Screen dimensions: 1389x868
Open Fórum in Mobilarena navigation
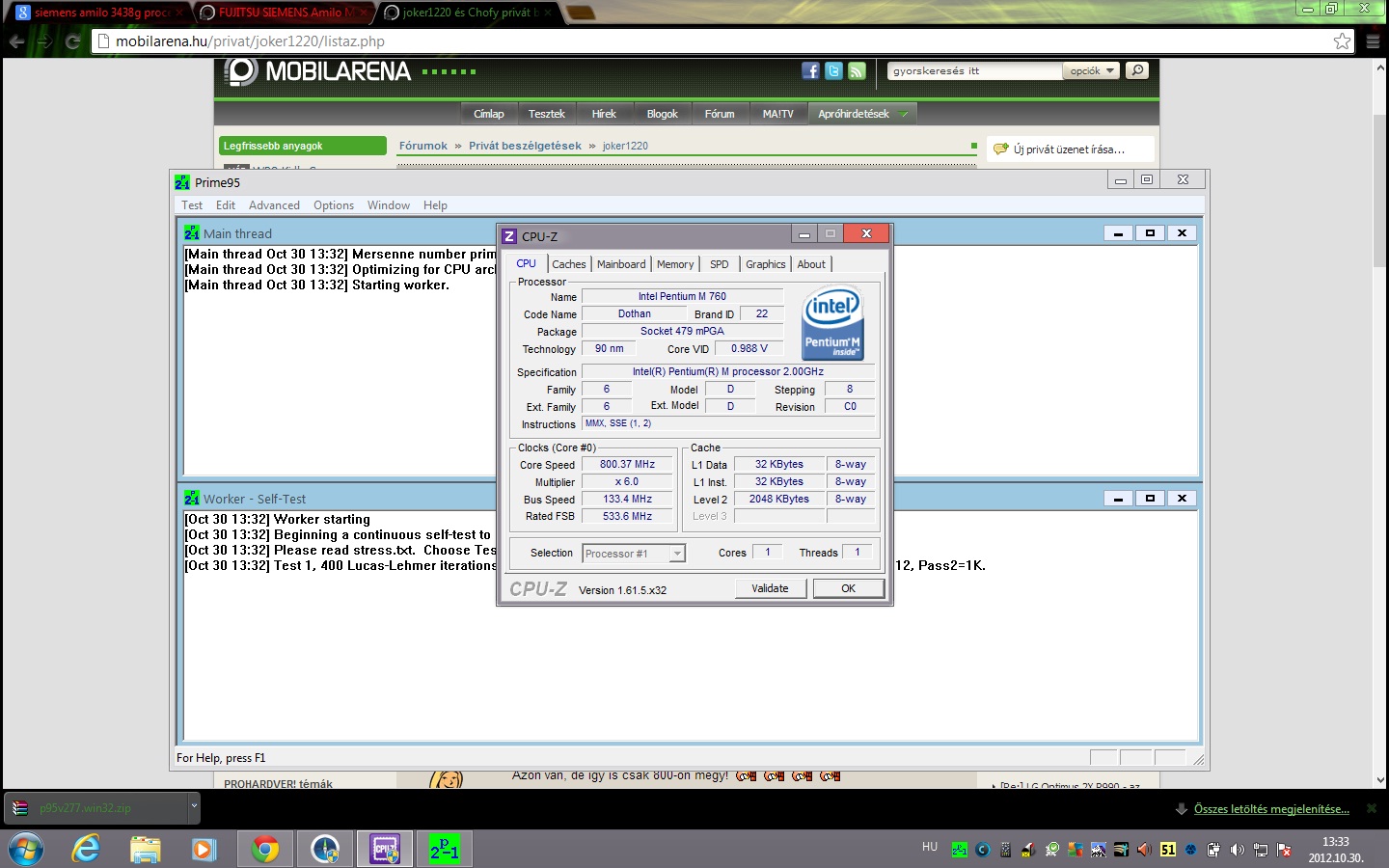[720, 114]
